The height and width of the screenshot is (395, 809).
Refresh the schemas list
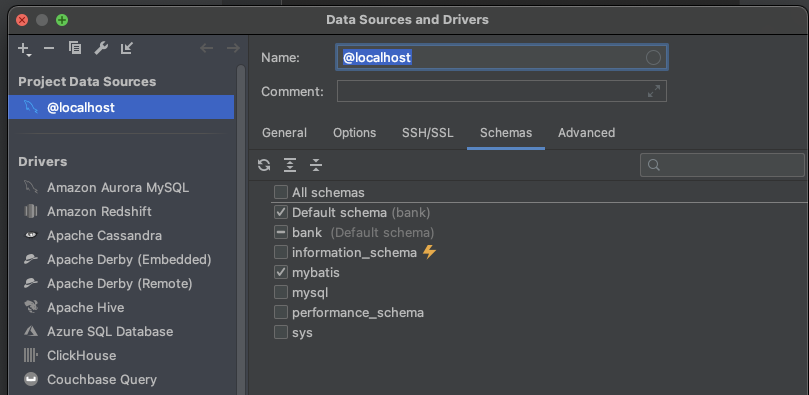[x=264, y=165]
